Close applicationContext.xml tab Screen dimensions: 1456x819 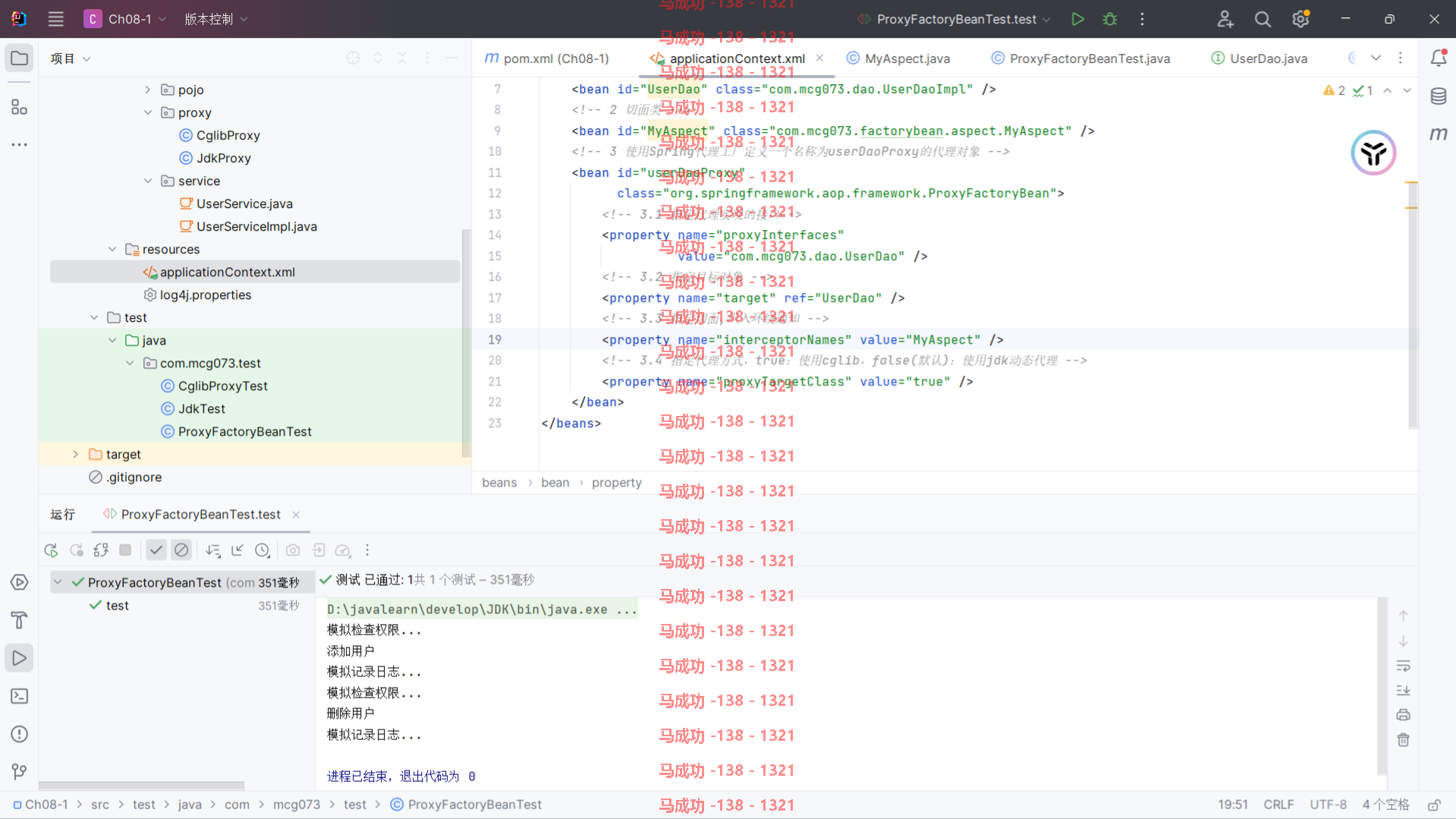click(x=819, y=58)
